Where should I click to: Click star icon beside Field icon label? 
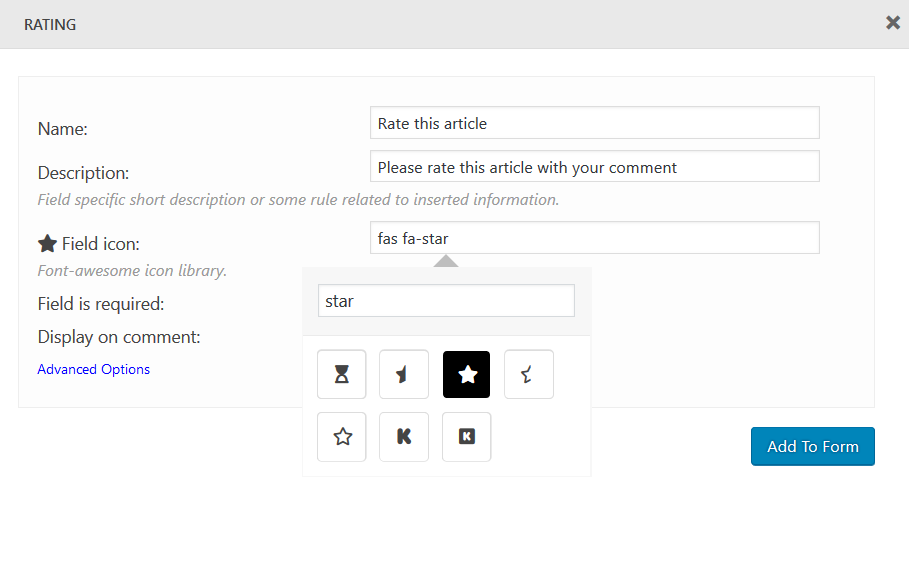(47, 243)
